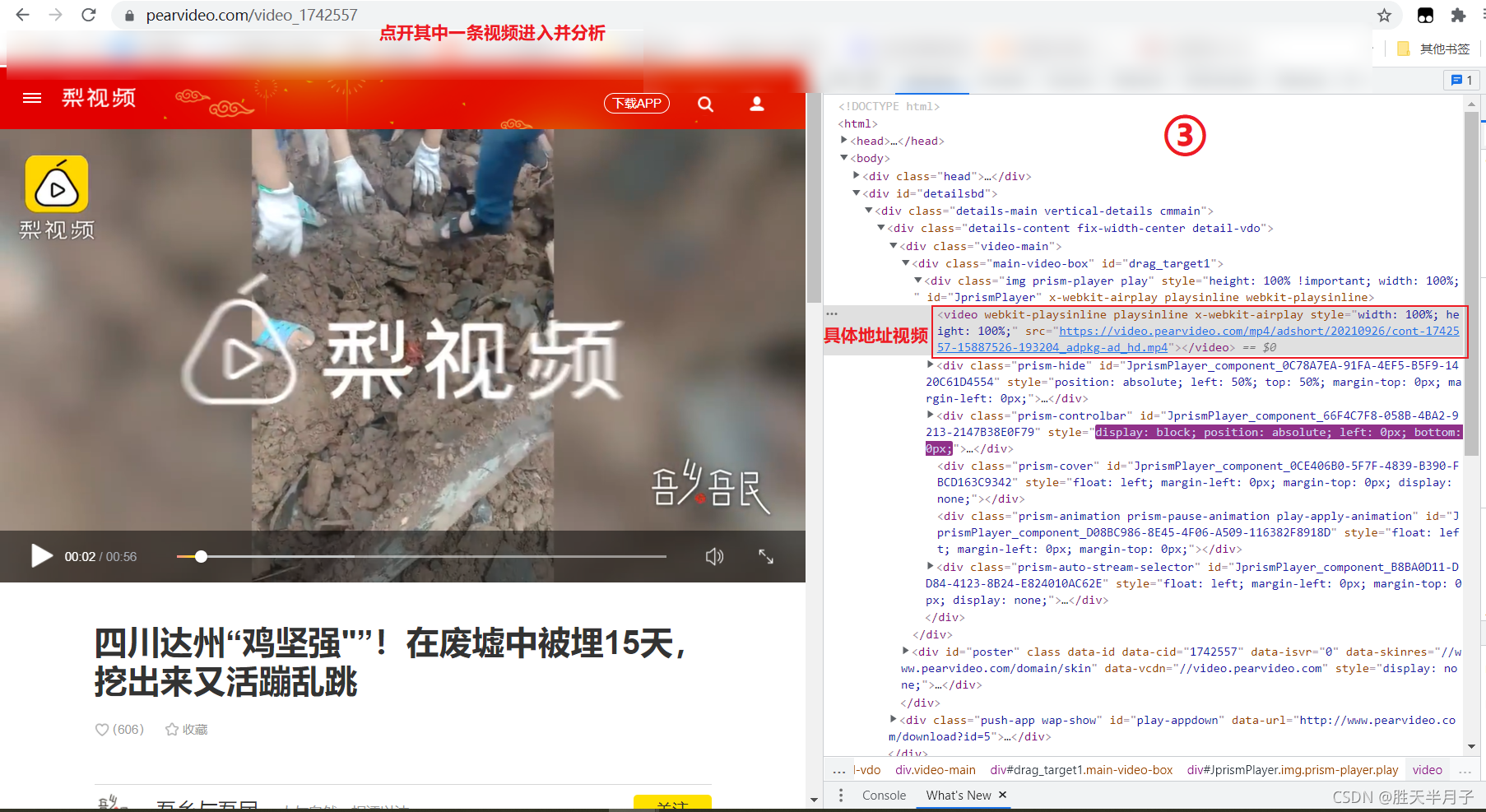Select the <!DOCTYPE html> line

(889, 106)
